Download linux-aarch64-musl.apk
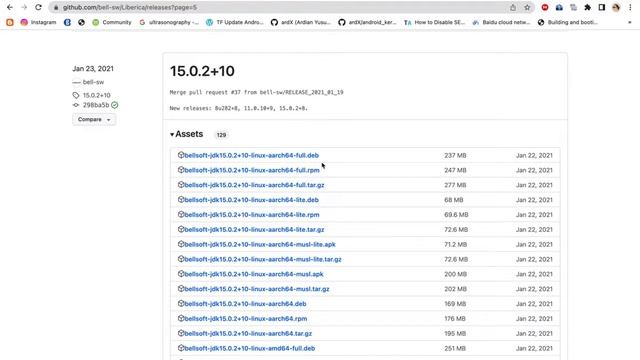This screenshot has height=360, width=640. pos(254,274)
